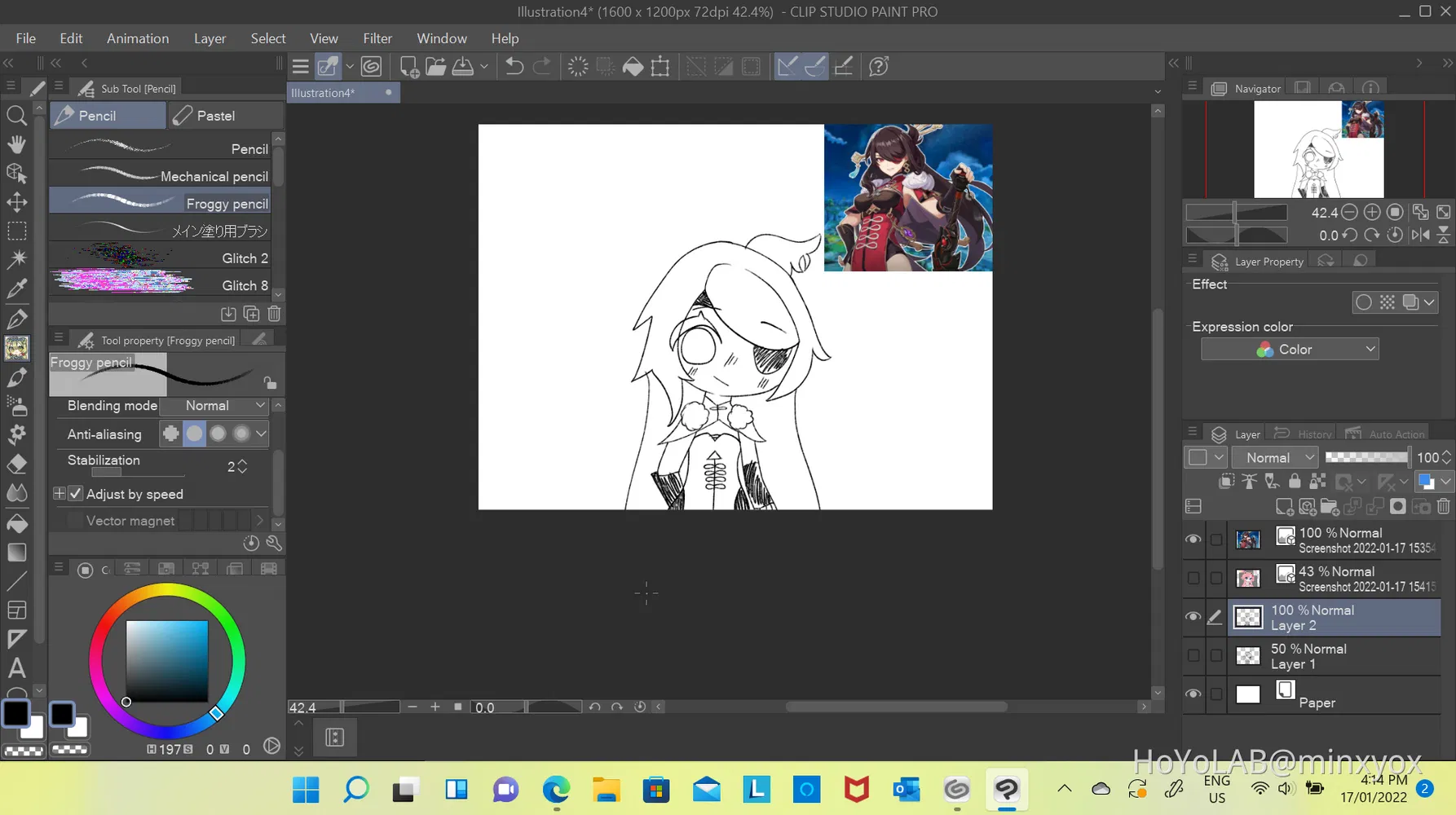Expand the Expression color dropdown
This screenshot has height=815, width=1456.
tap(1289, 350)
